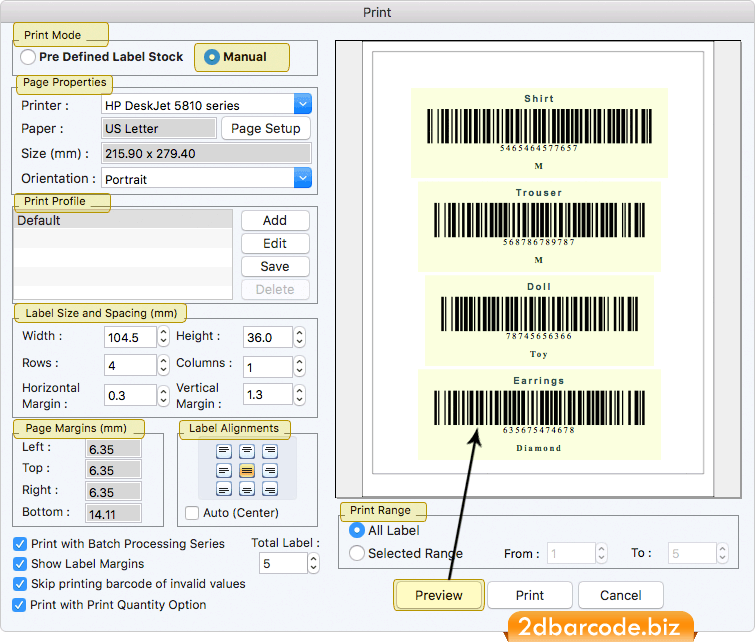The image size is (755, 642).
Task: Click the Width stepper arrows
Action: tap(164, 336)
